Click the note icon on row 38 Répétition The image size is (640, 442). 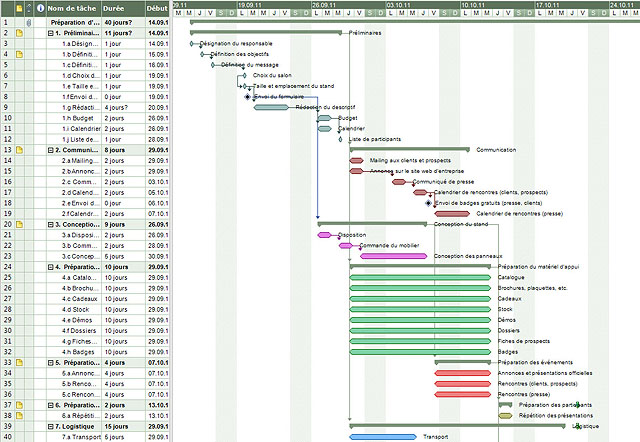click(x=19, y=415)
